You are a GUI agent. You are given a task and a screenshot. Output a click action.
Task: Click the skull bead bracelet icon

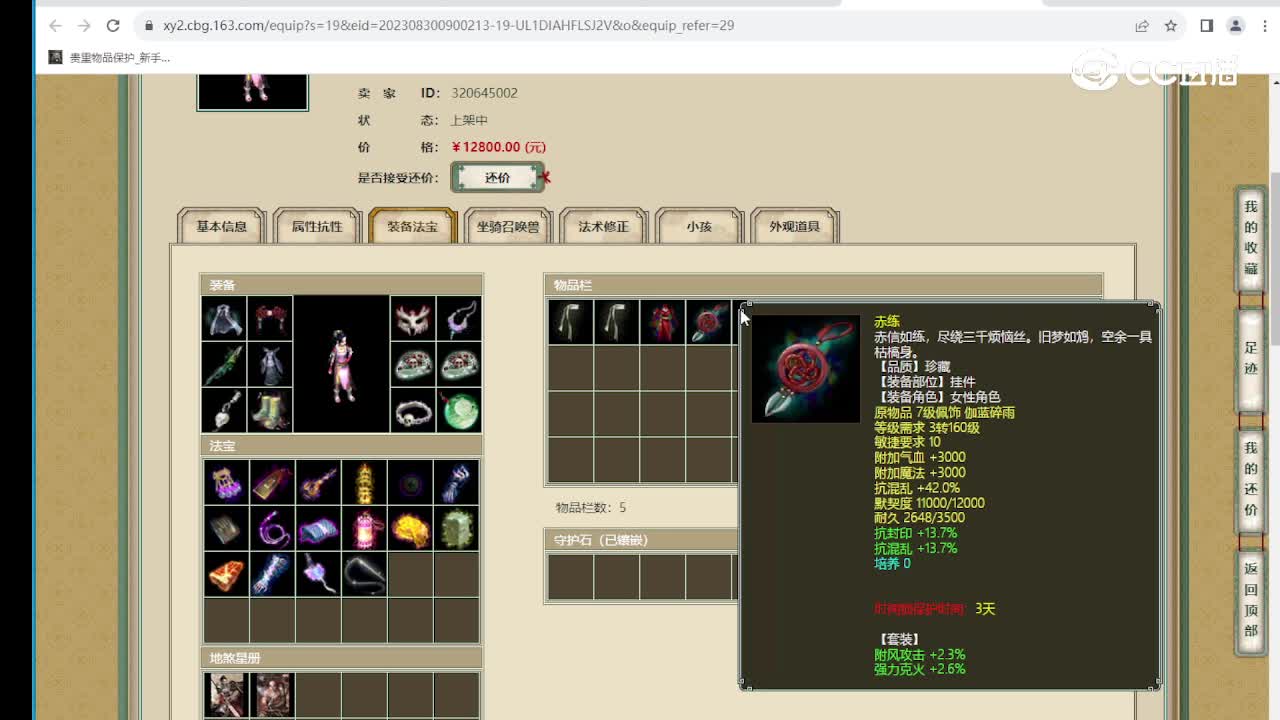412,410
